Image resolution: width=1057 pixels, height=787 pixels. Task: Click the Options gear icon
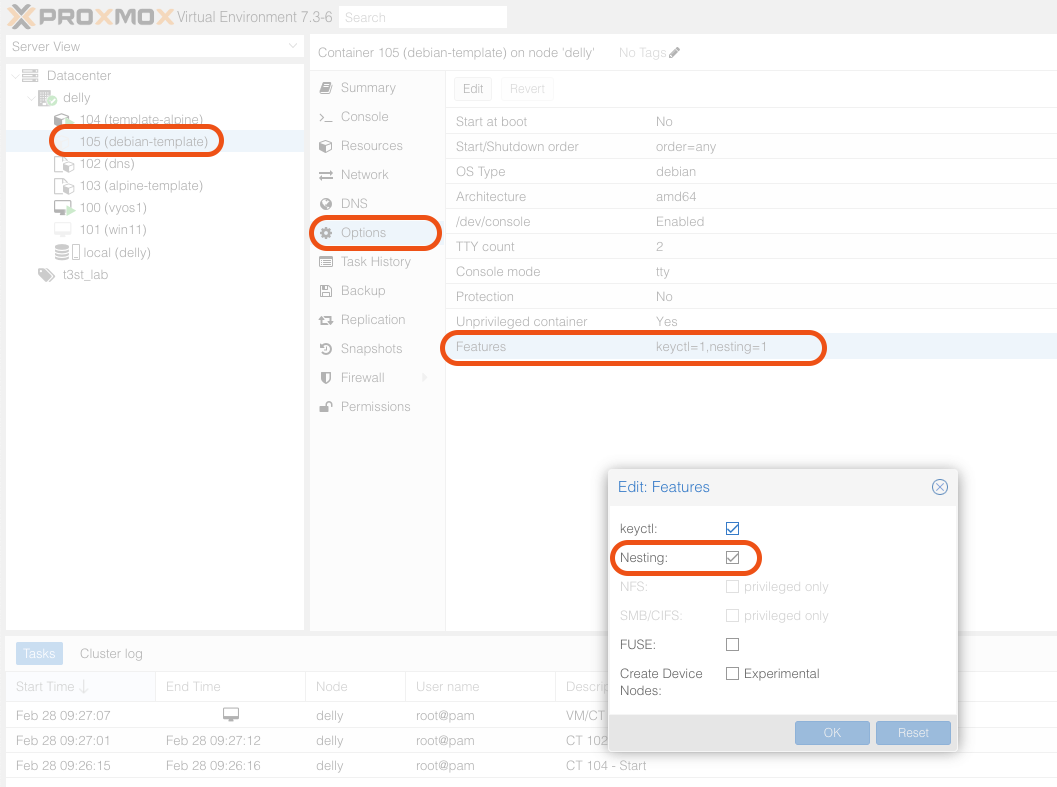coord(326,233)
